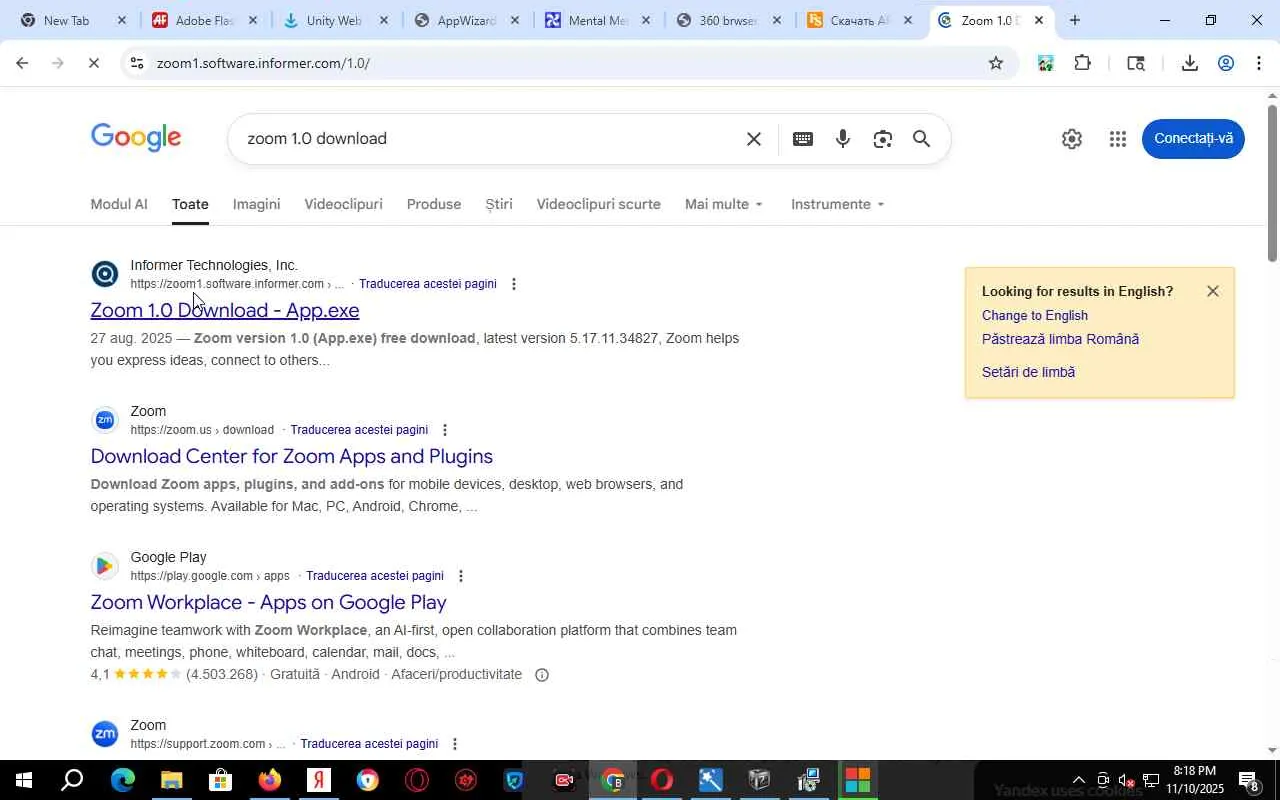This screenshot has width=1280, height=800.
Task: Open the on-screen keyboard input tool
Action: [802, 139]
